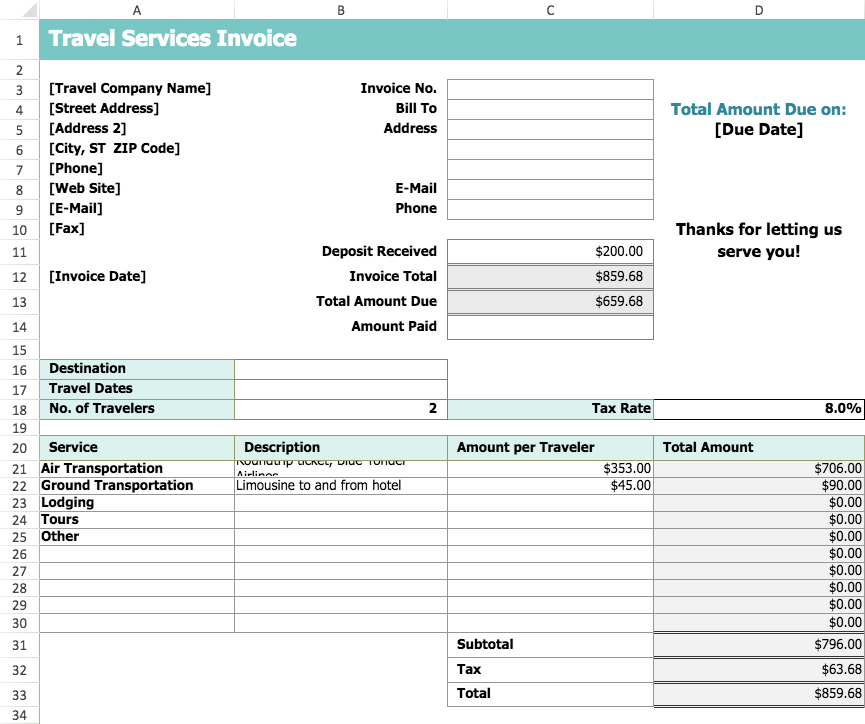This screenshot has height=724, width=865.
Task: Select column C header
Action: pyautogui.click(x=551, y=10)
